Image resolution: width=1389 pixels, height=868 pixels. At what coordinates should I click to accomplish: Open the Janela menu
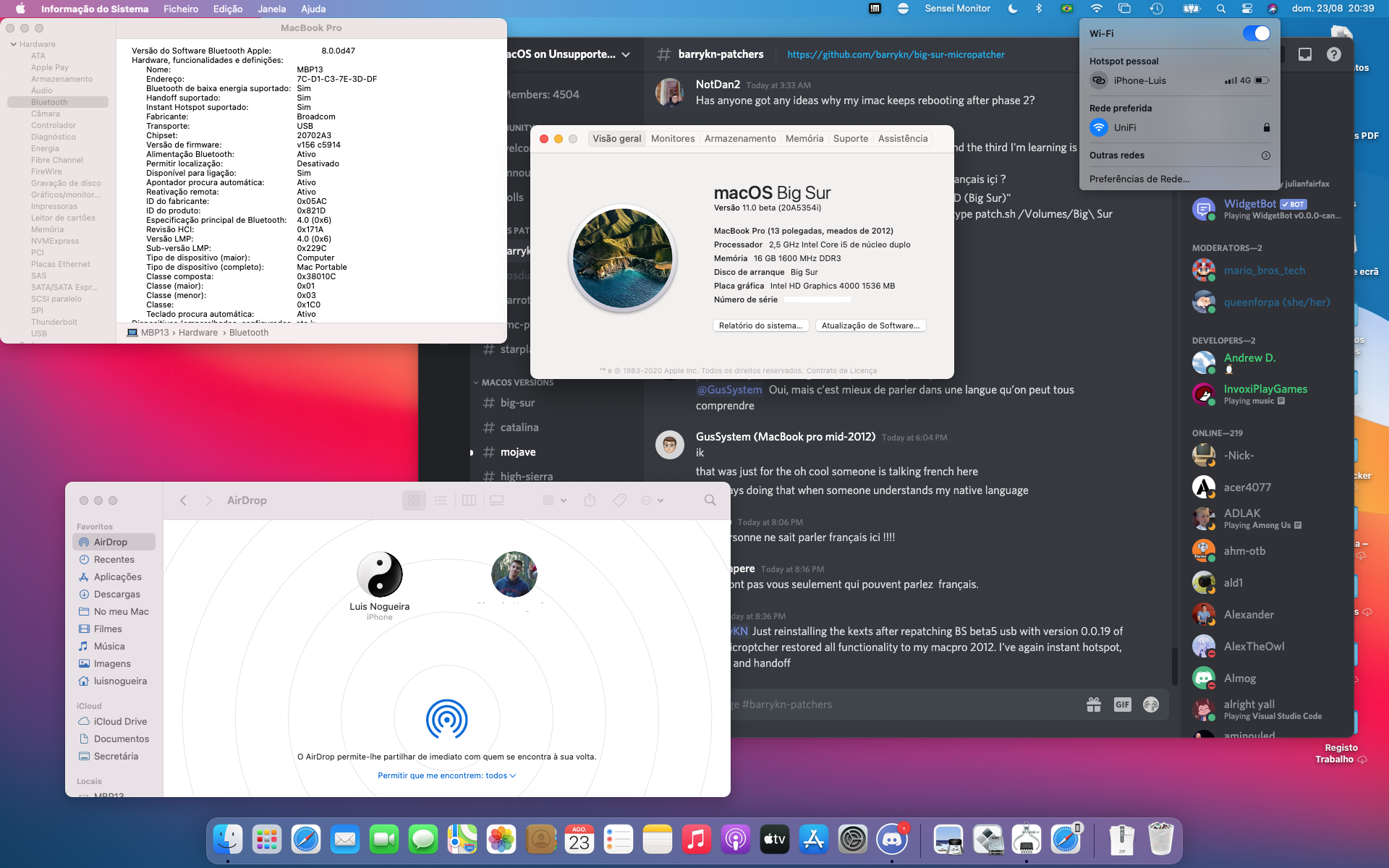pos(271,9)
